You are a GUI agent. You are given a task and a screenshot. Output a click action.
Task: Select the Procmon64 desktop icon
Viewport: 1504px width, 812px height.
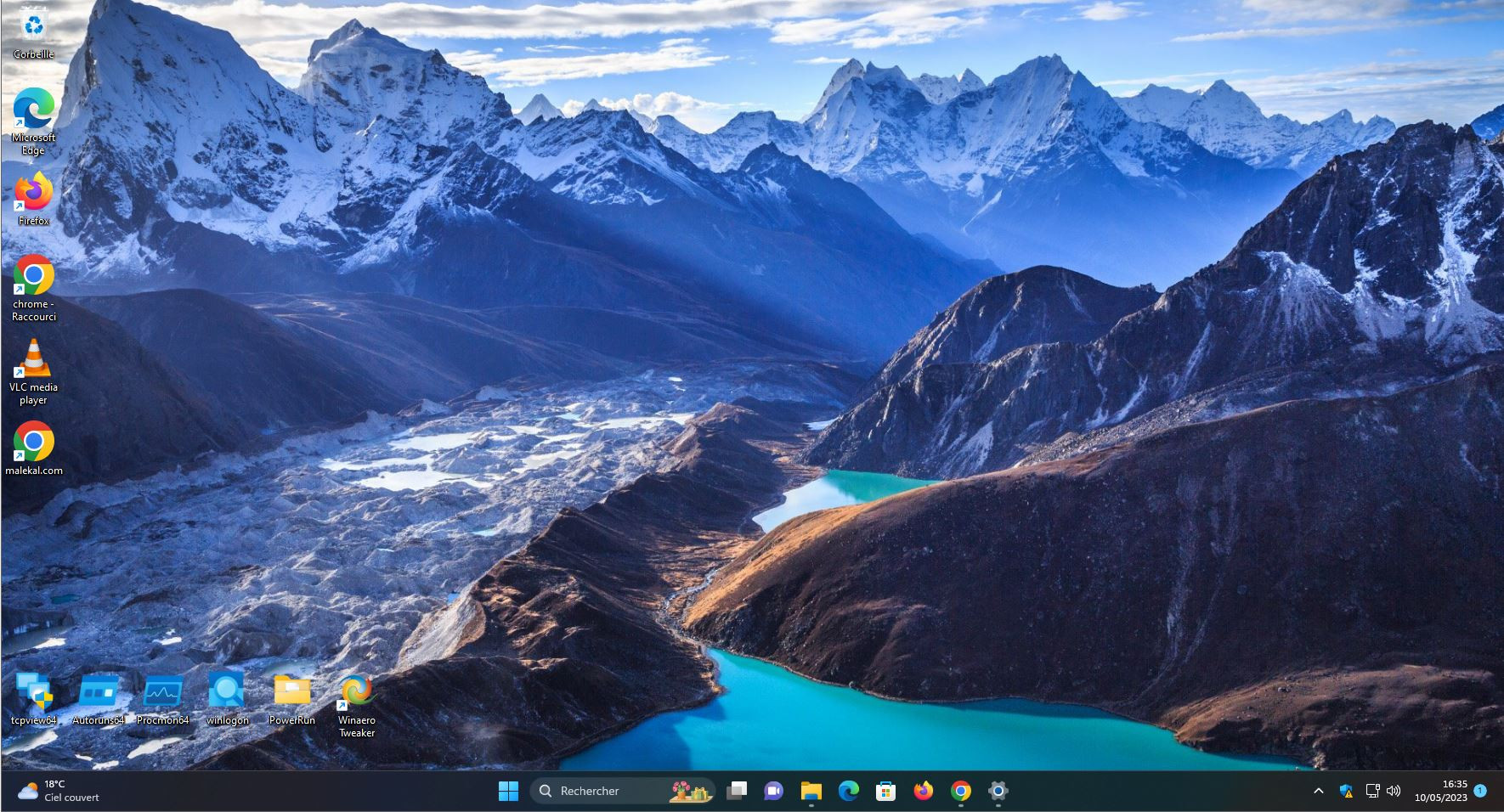point(163,698)
